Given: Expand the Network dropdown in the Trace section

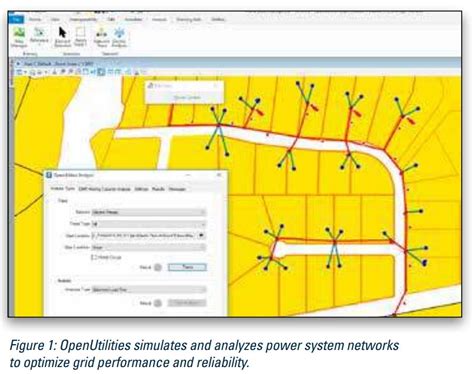Looking at the screenshot, I should click(149, 212).
